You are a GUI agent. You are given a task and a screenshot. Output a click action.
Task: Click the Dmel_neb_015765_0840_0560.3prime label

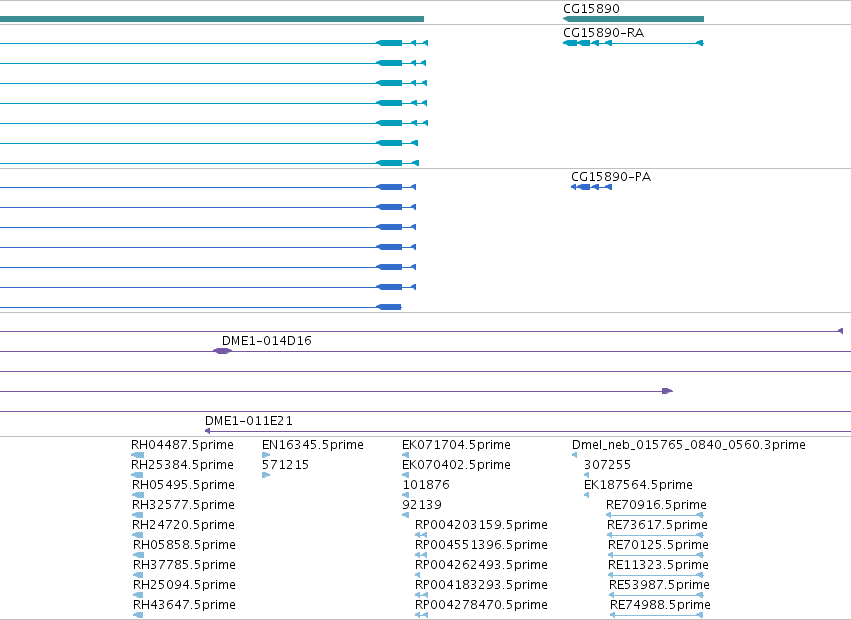pos(689,445)
